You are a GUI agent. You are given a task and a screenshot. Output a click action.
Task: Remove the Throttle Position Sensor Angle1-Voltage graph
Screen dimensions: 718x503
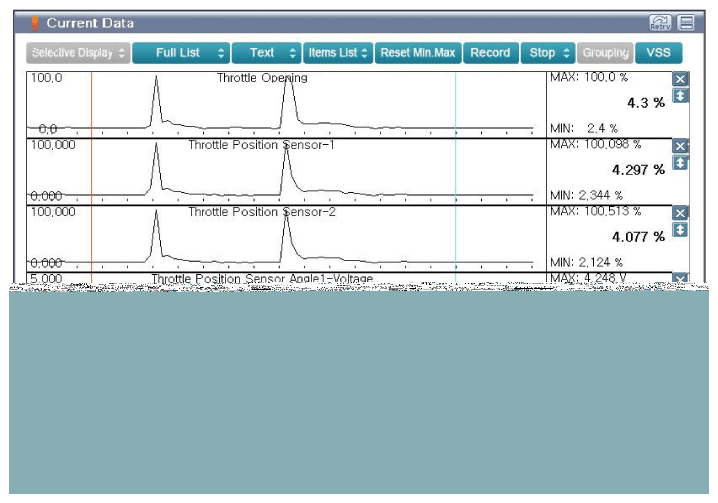pyautogui.click(x=680, y=279)
